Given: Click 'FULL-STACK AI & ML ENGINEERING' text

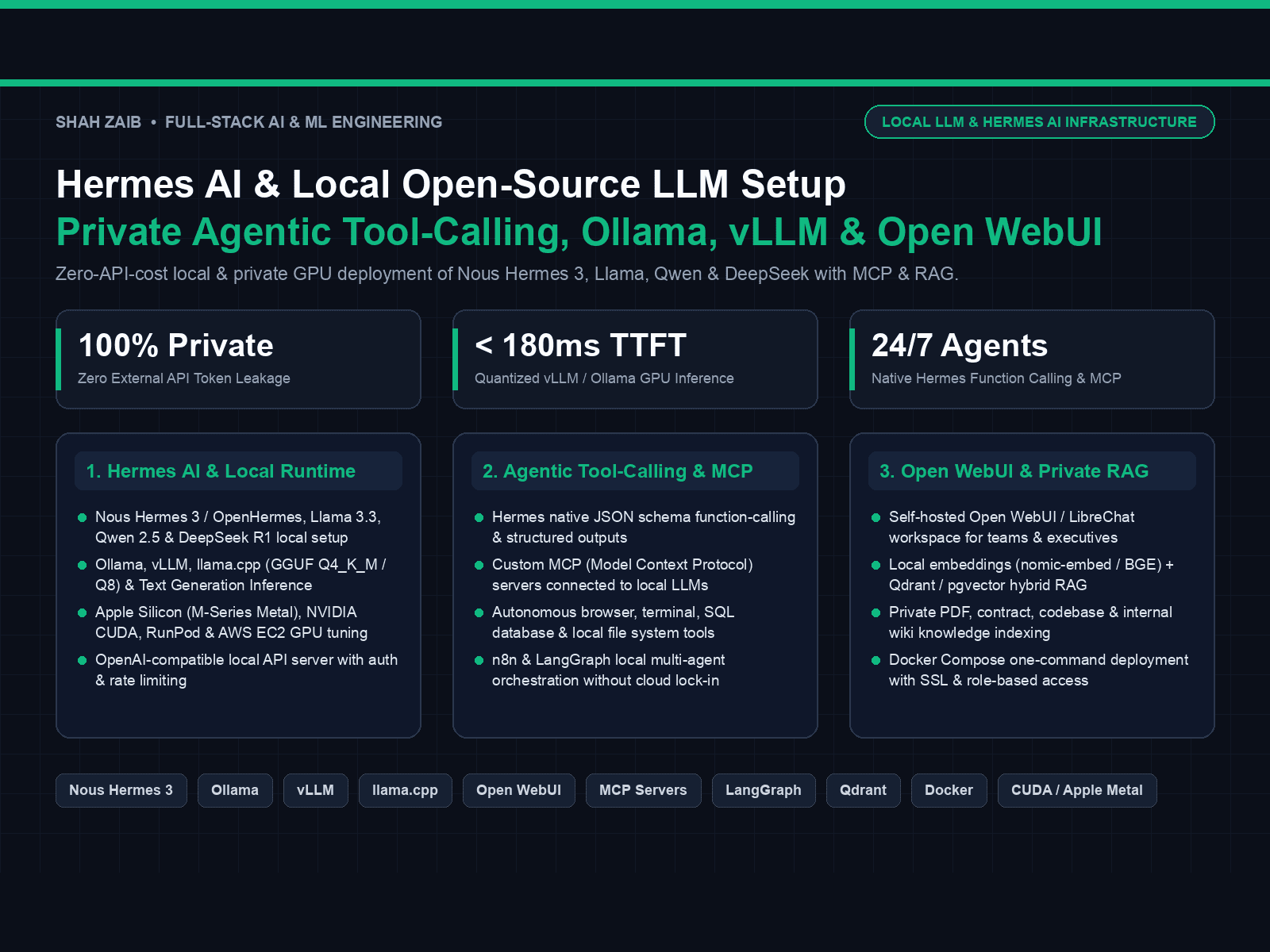Looking at the screenshot, I should pyautogui.click(x=303, y=122).
